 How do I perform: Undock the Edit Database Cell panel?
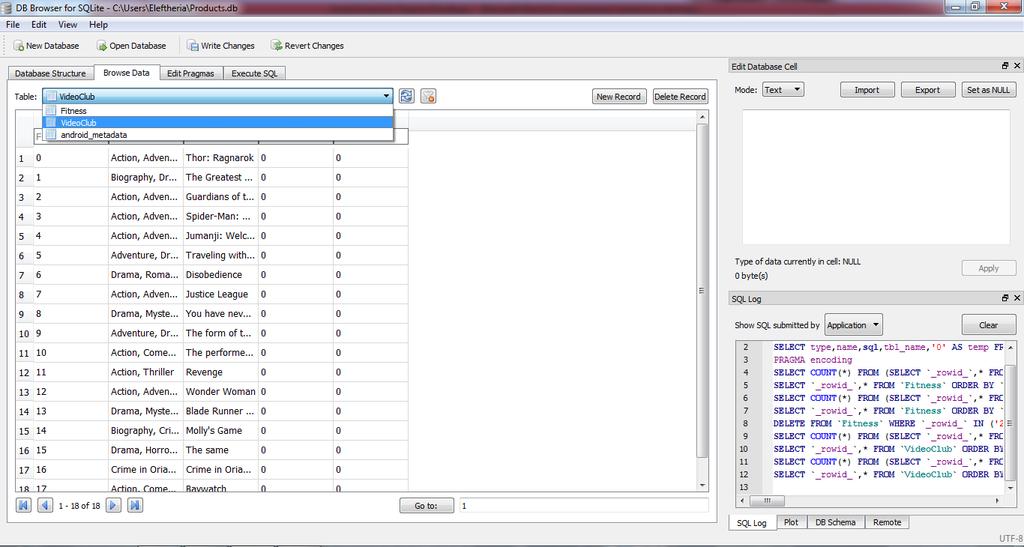pyautogui.click(x=1005, y=66)
